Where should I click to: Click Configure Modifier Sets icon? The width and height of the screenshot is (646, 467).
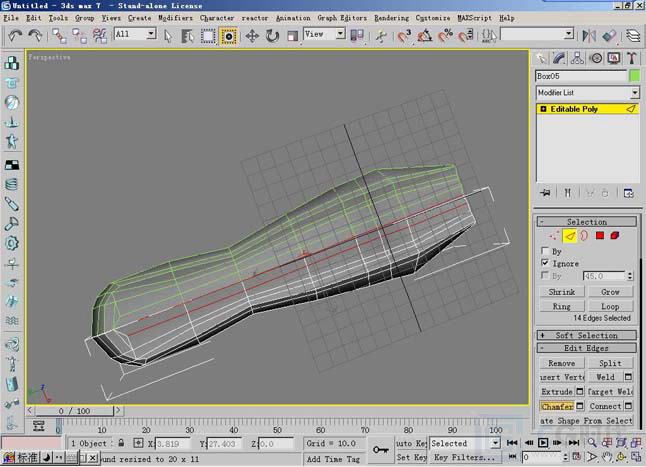(x=628, y=193)
